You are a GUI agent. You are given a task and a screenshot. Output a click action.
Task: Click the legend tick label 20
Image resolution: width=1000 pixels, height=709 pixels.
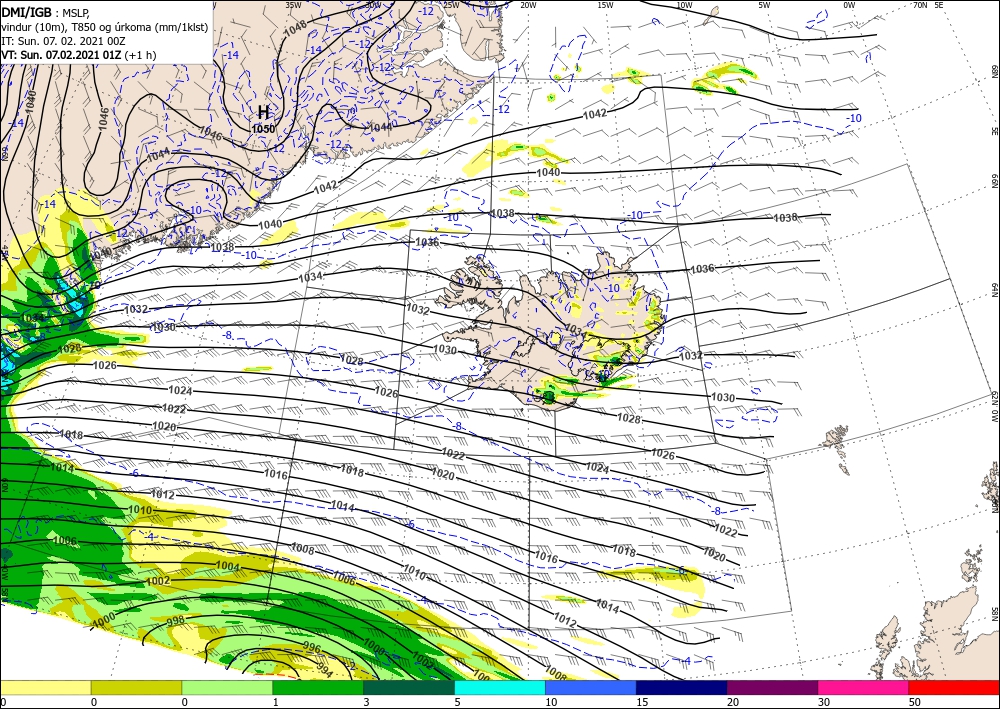click(x=733, y=702)
